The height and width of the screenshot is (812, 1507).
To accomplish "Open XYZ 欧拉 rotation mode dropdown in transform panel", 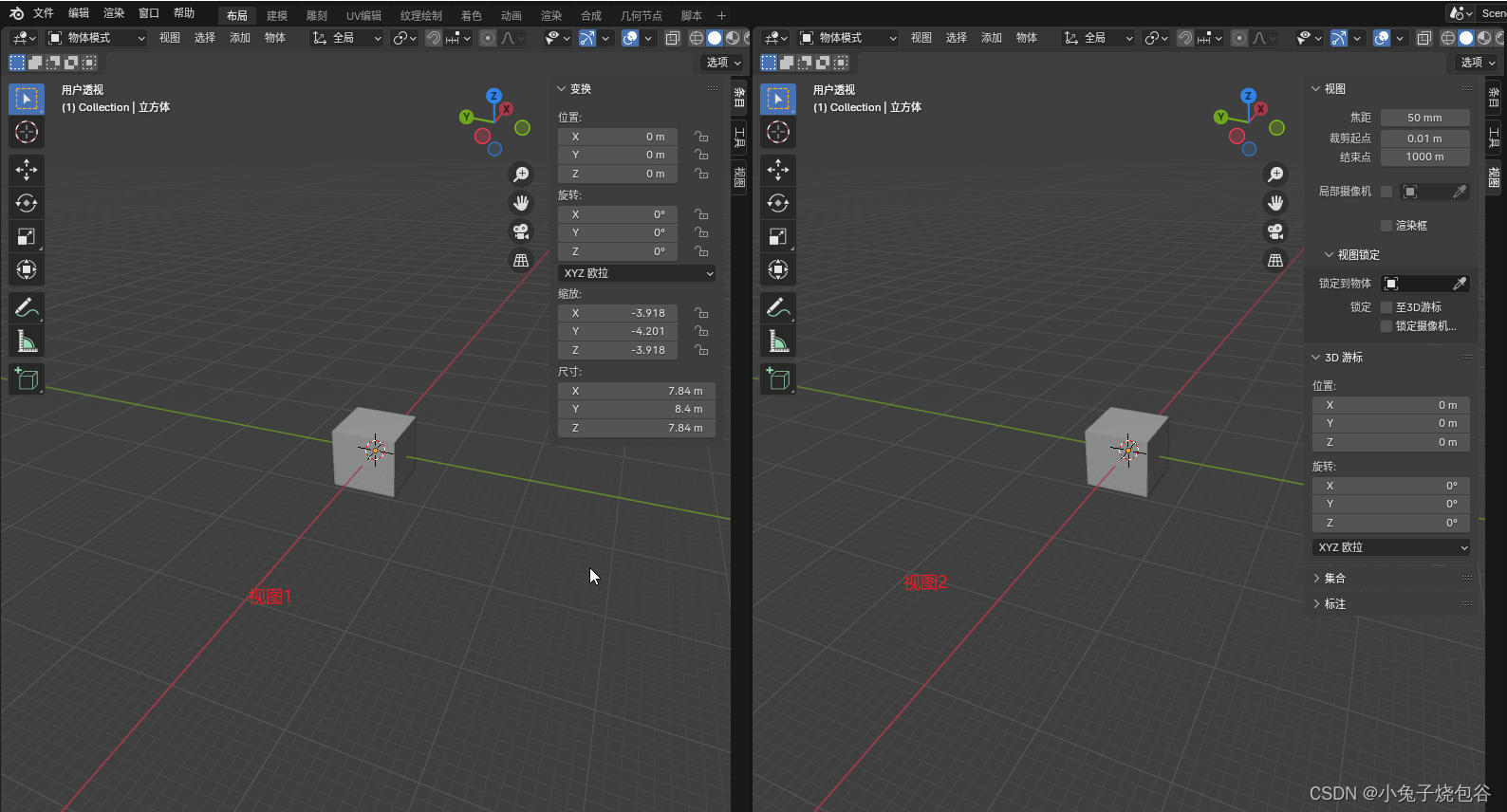I will [x=637, y=273].
